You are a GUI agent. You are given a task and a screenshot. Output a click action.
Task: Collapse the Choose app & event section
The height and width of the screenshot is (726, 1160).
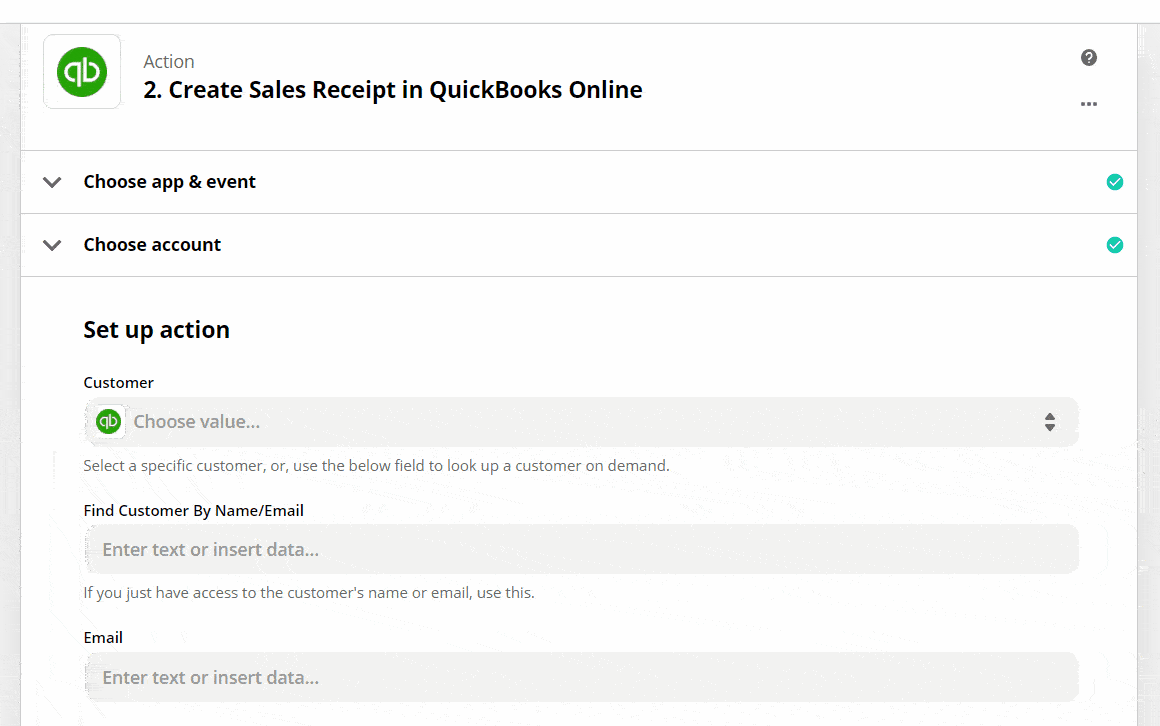coord(52,182)
